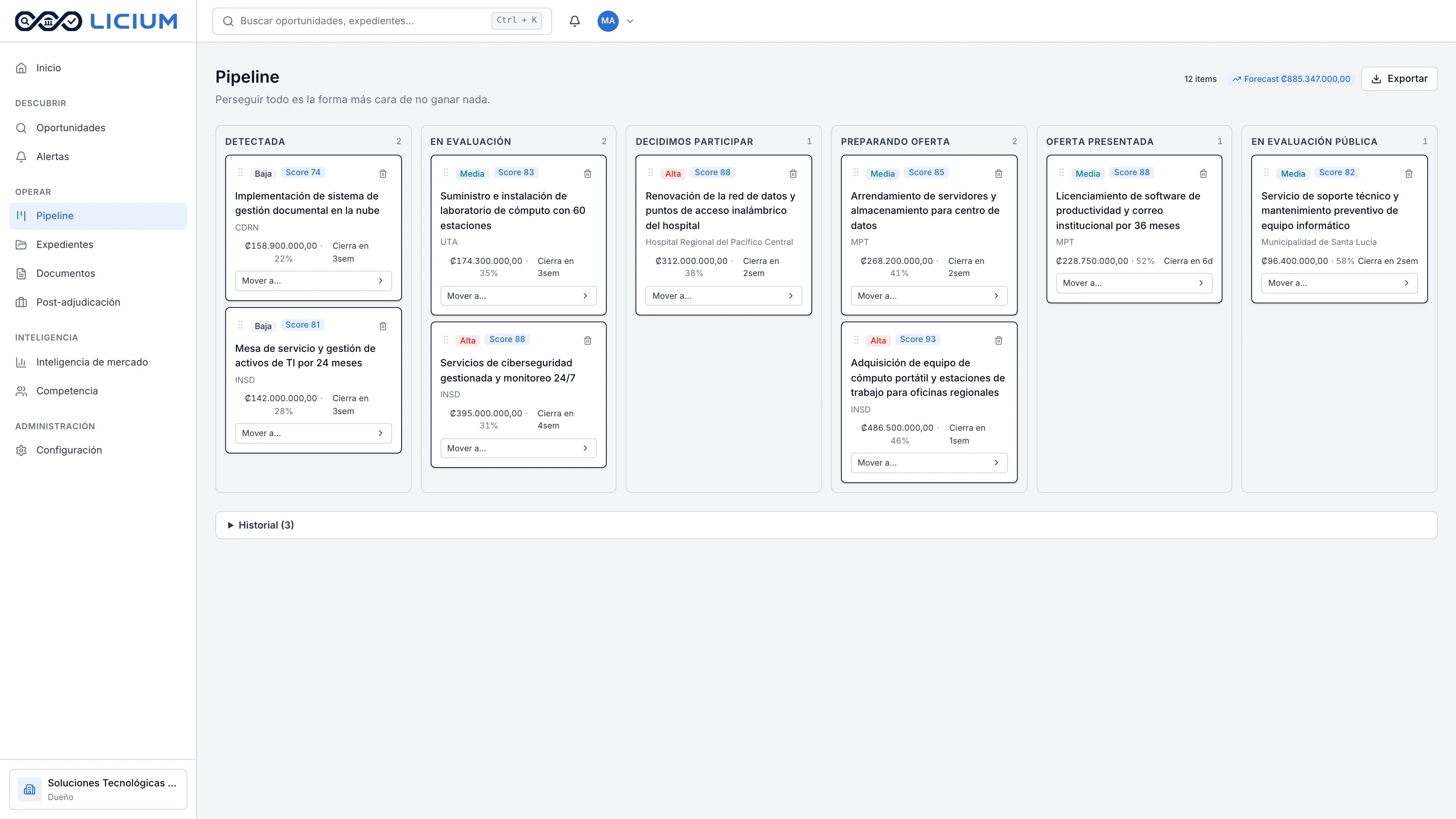1456x819 pixels.
Task: Open Mover a... on Adquisición de equipo card
Action: [929, 463]
